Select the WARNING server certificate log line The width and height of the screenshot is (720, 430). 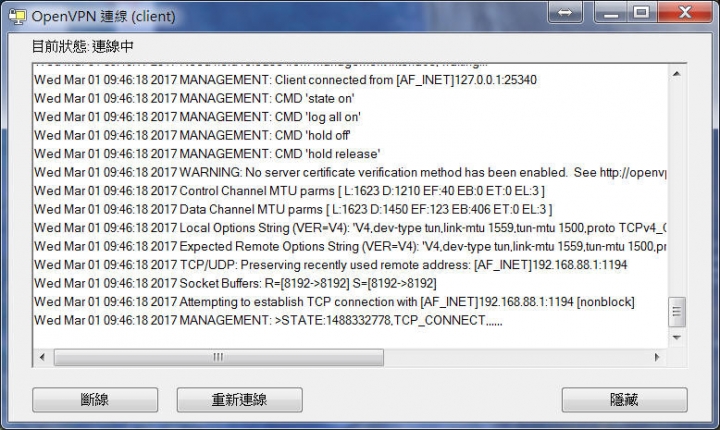[x=350, y=173]
